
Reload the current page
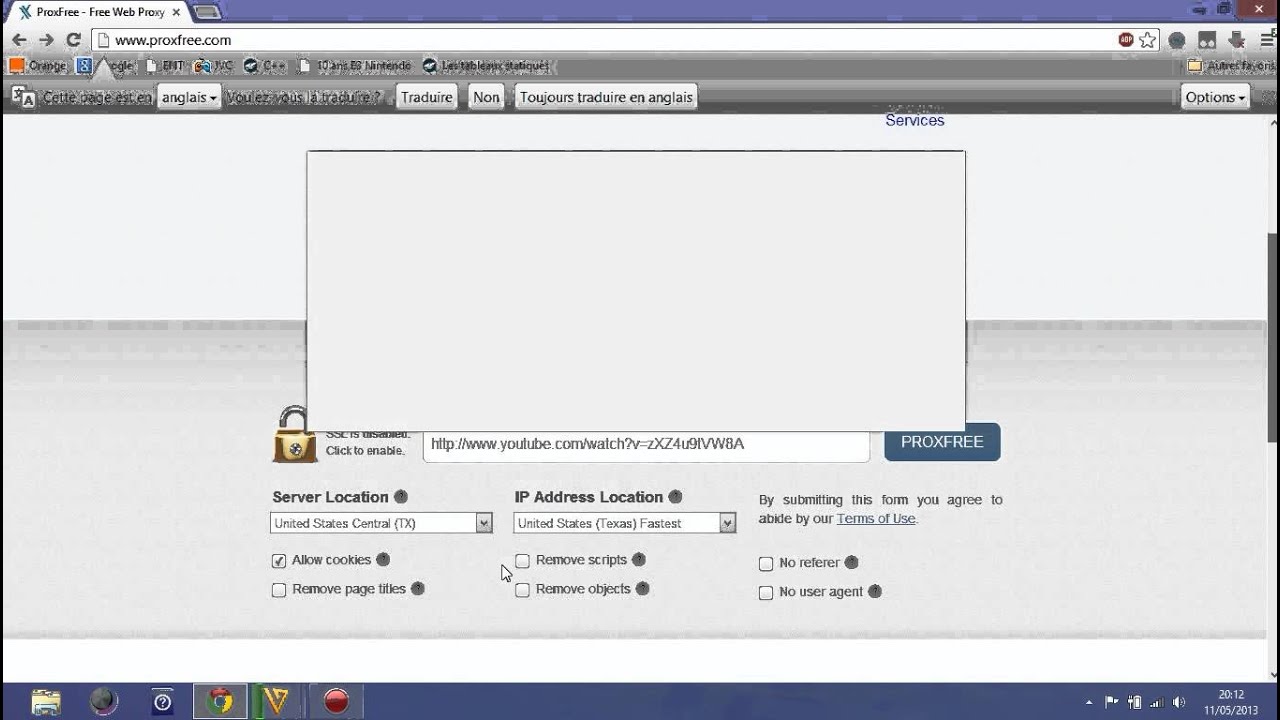[73, 40]
